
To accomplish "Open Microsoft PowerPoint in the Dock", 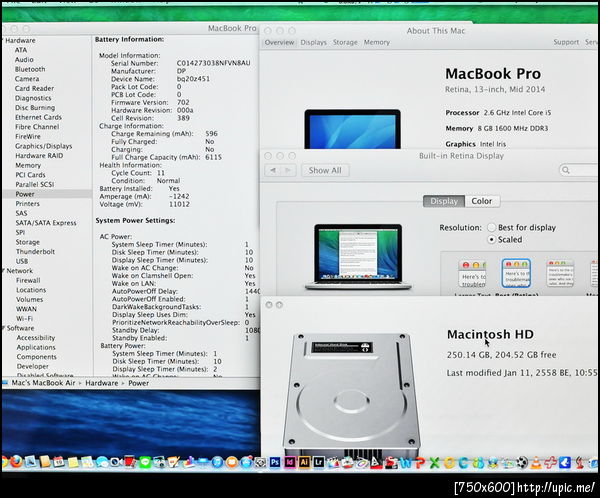I will [420, 463].
